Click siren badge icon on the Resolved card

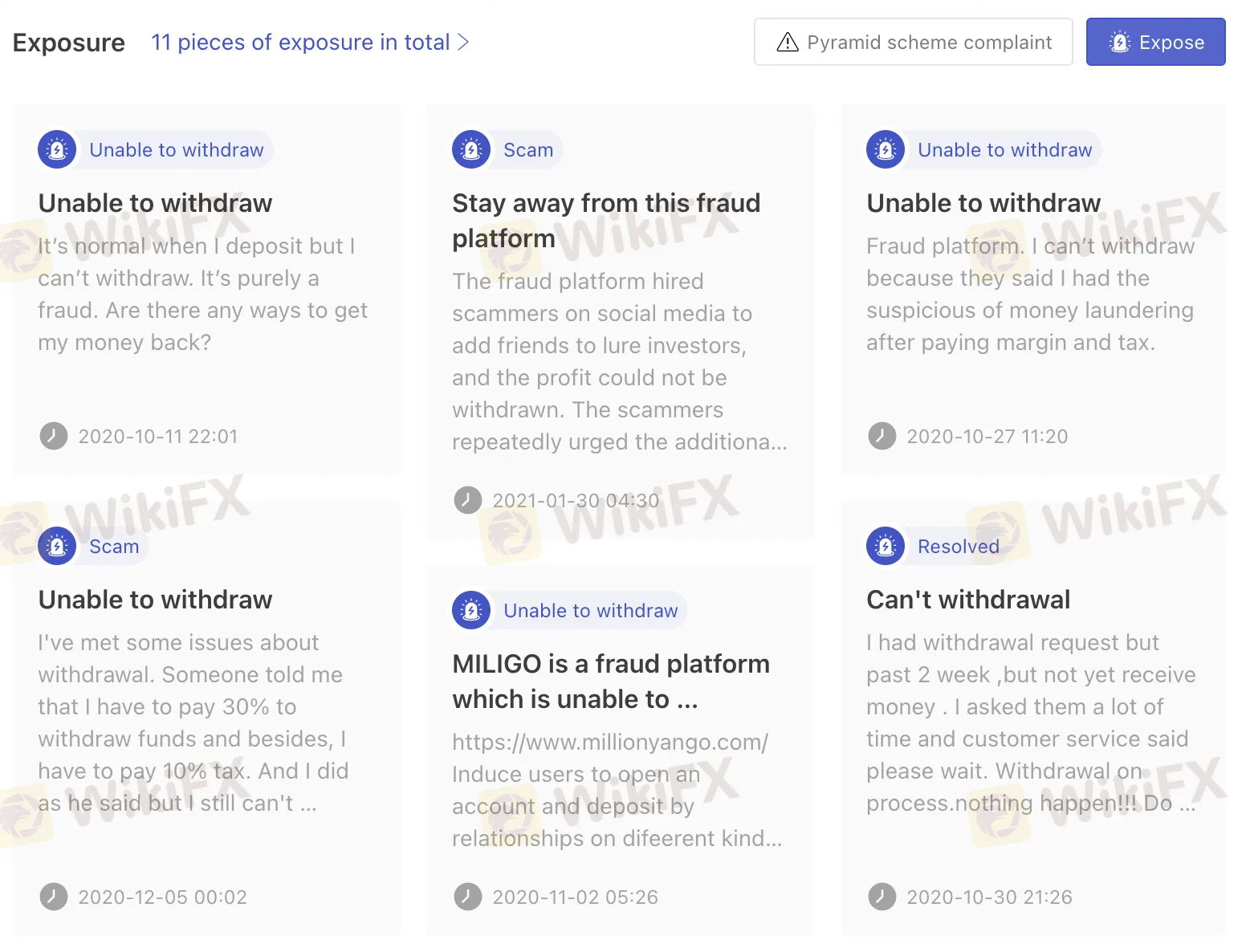click(x=886, y=547)
